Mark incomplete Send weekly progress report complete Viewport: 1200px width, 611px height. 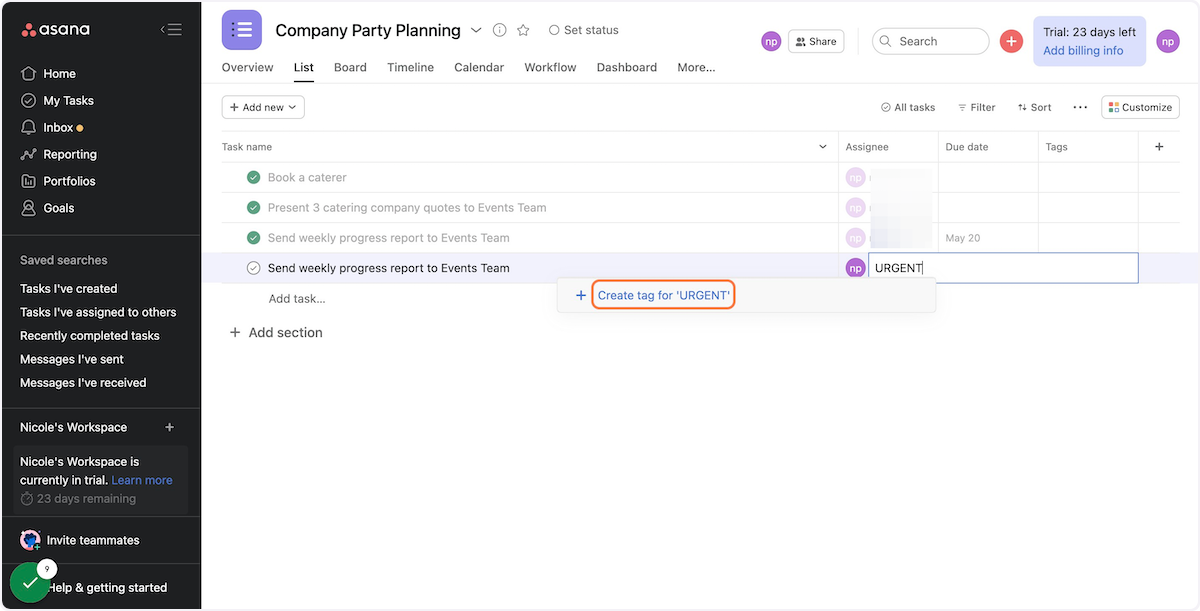point(253,268)
